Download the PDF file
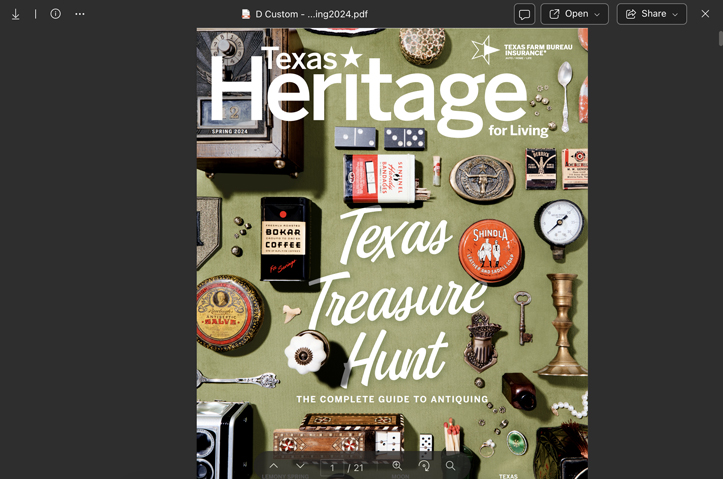The height and width of the screenshot is (479, 723). click(x=15, y=14)
